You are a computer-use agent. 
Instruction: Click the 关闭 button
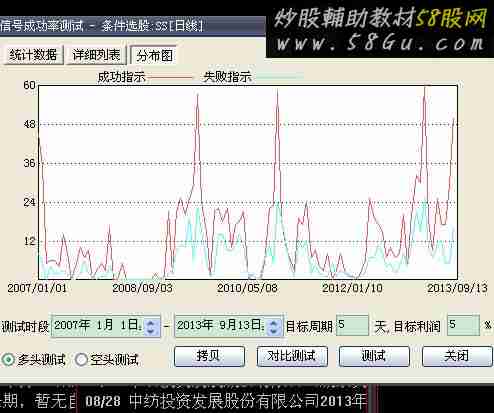(457, 356)
